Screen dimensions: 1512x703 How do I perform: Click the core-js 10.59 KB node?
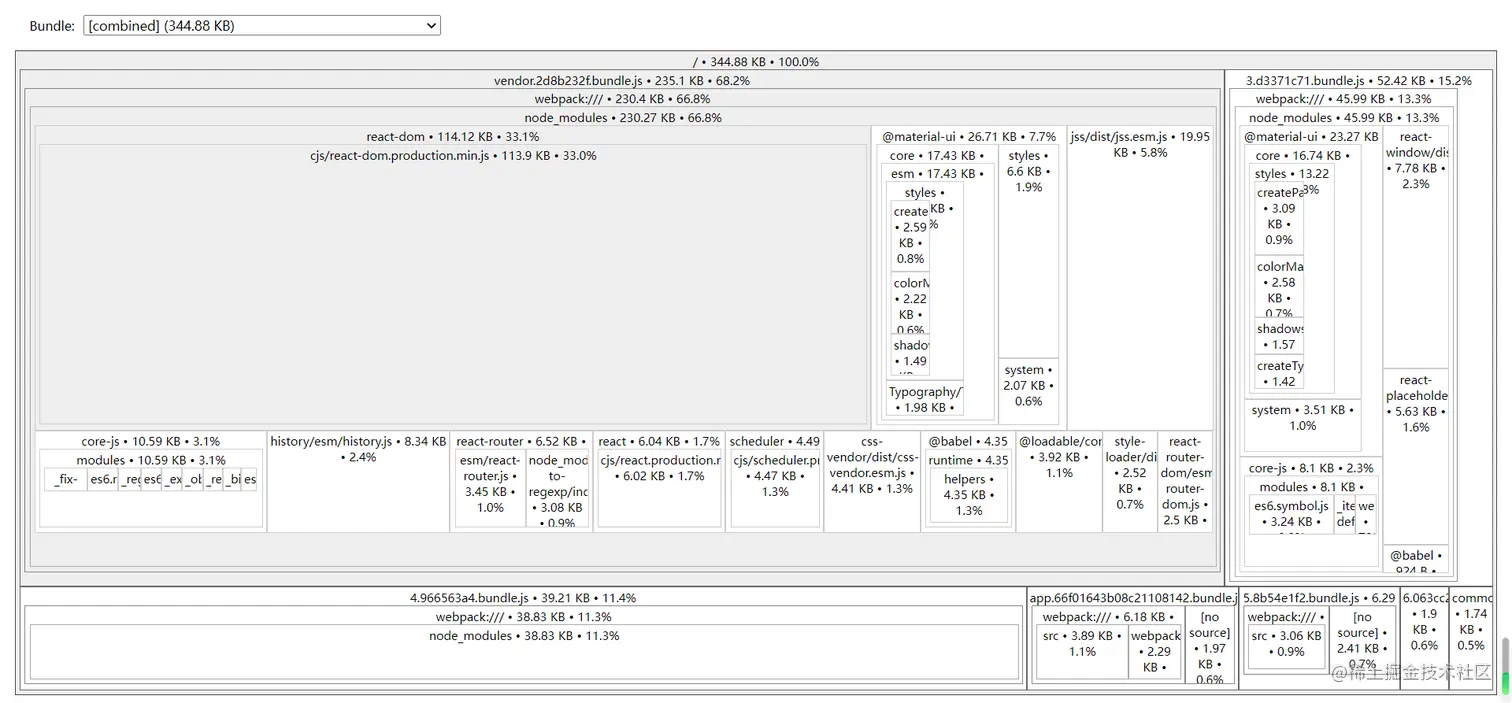tap(151, 441)
